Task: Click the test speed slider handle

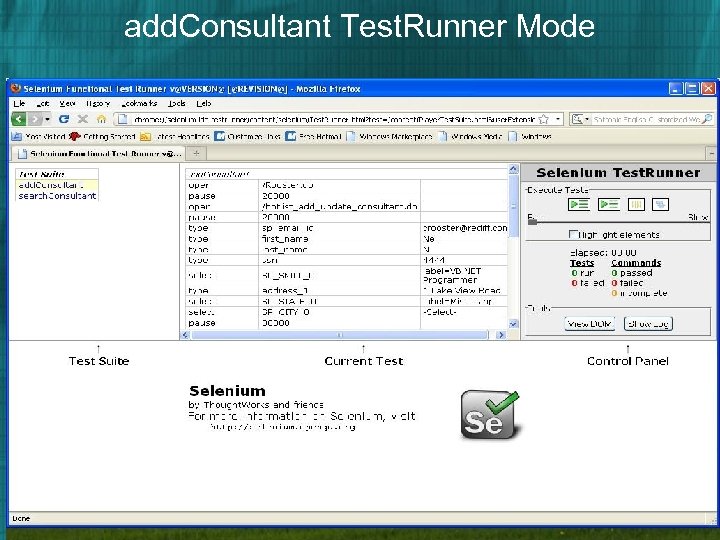Action: click(x=532, y=222)
